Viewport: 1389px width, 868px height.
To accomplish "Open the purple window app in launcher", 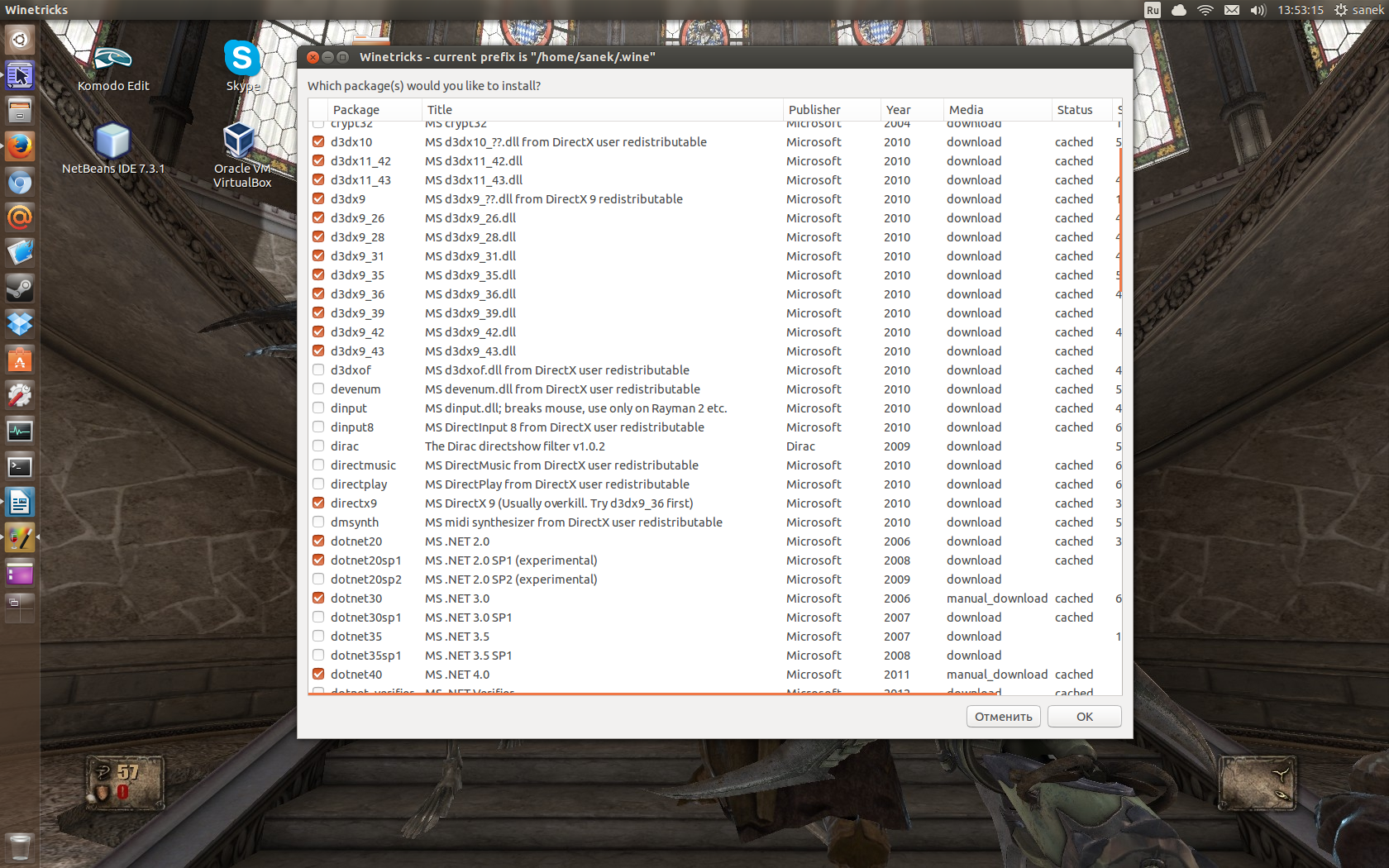I will (20, 573).
